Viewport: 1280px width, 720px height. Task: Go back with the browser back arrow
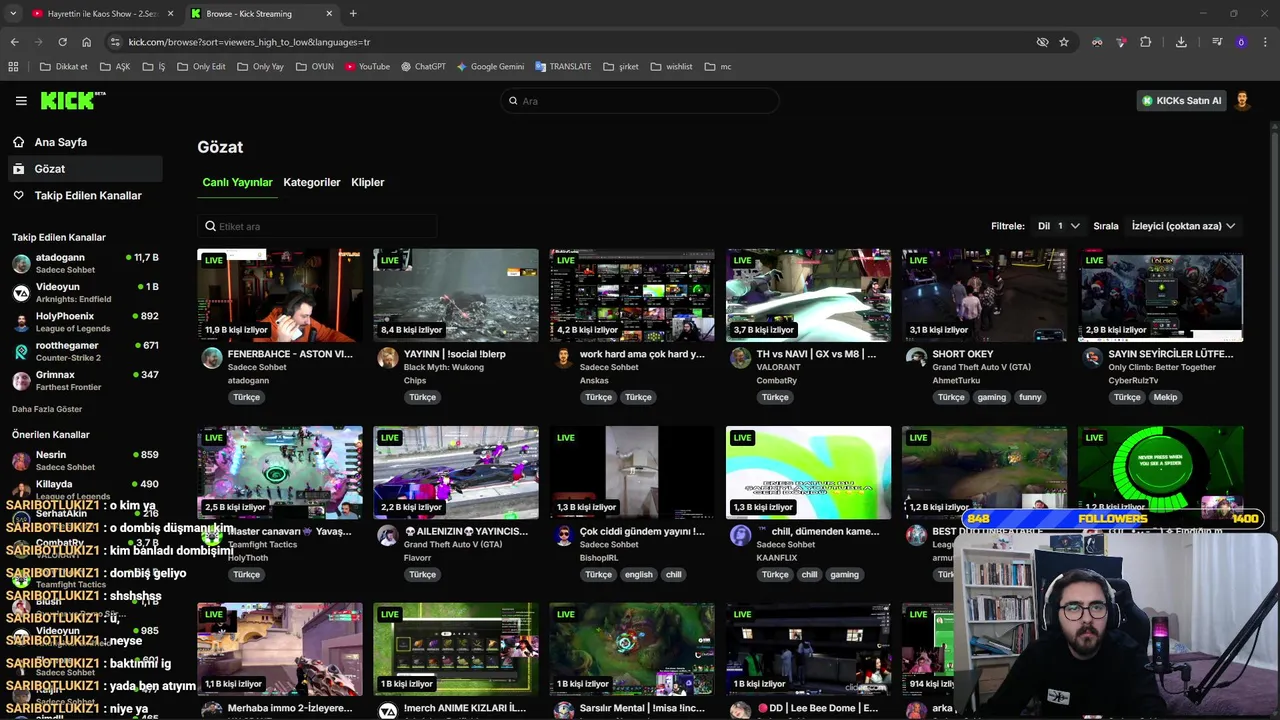pos(14,42)
